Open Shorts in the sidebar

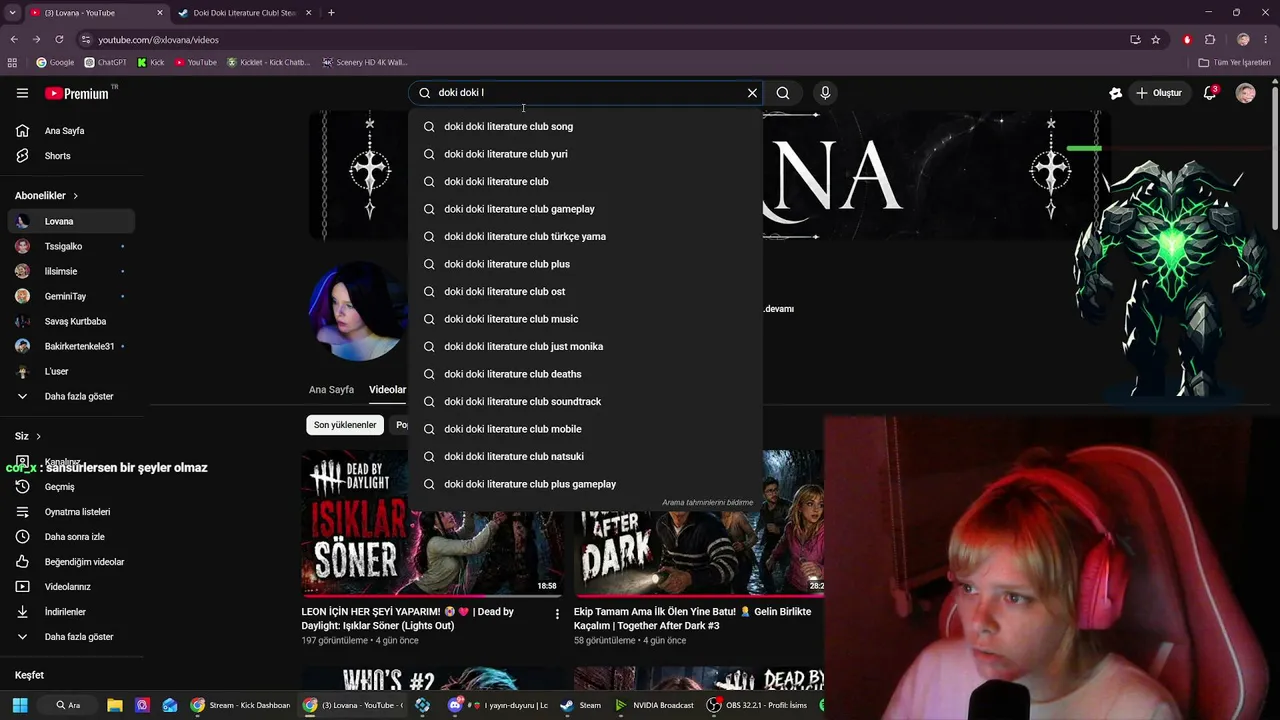click(x=71, y=156)
